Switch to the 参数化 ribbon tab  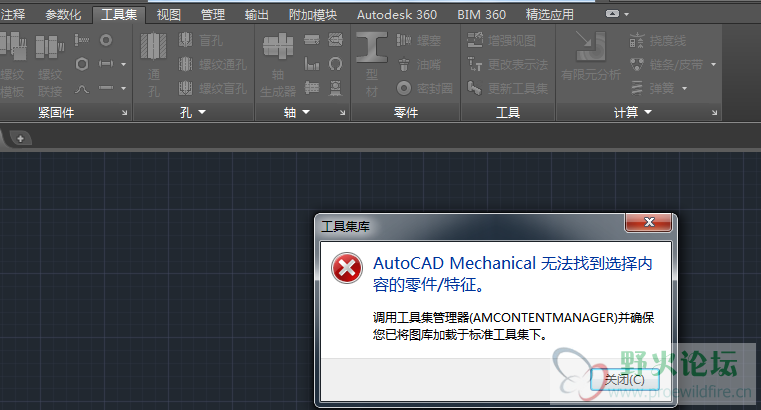63,15
